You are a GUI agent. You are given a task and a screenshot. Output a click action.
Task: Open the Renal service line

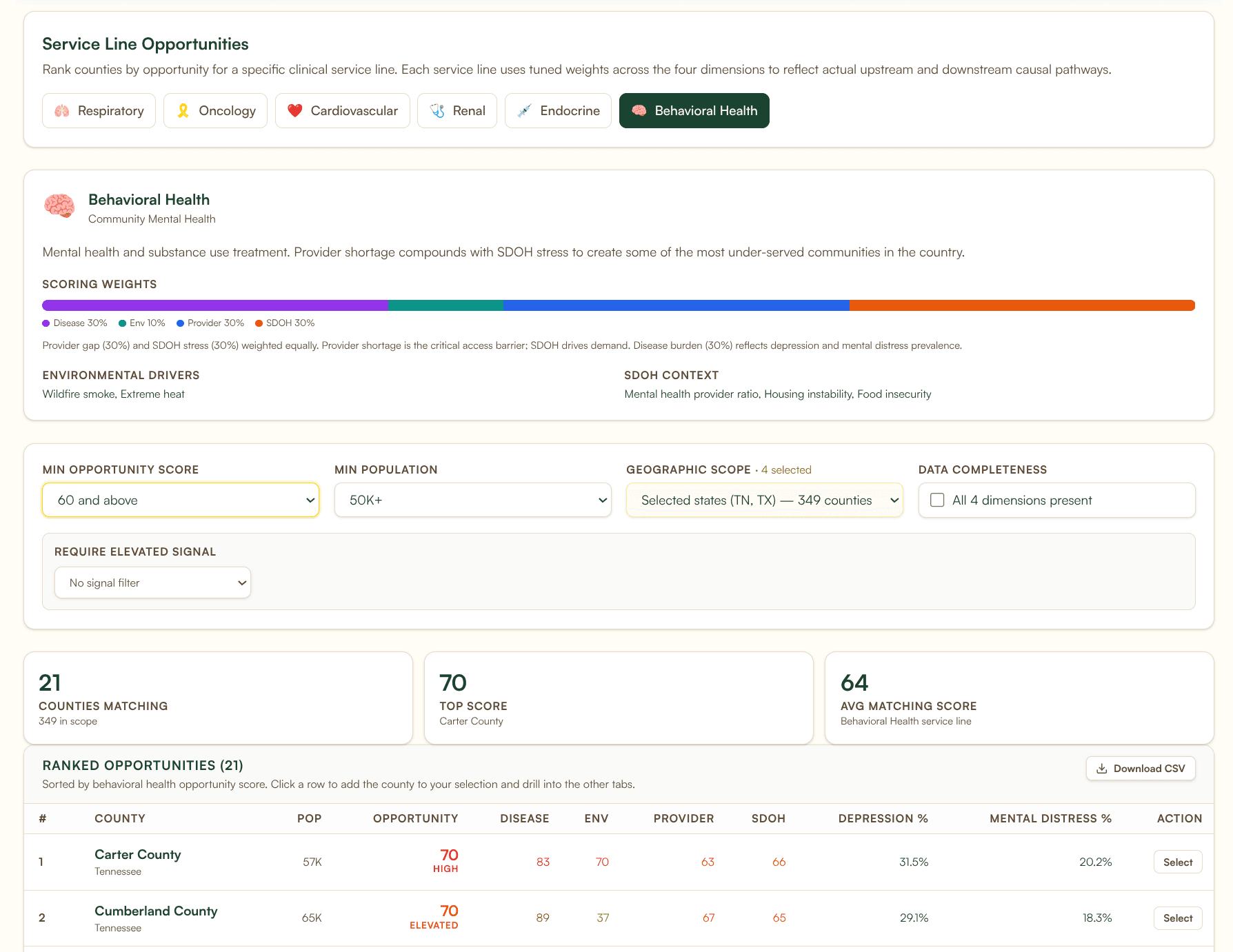(x=457, y=111)
